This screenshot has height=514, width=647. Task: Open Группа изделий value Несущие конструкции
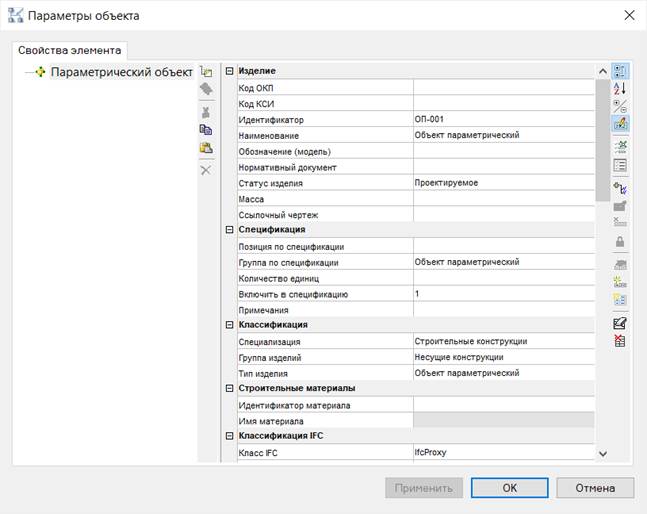coord(504,358)
